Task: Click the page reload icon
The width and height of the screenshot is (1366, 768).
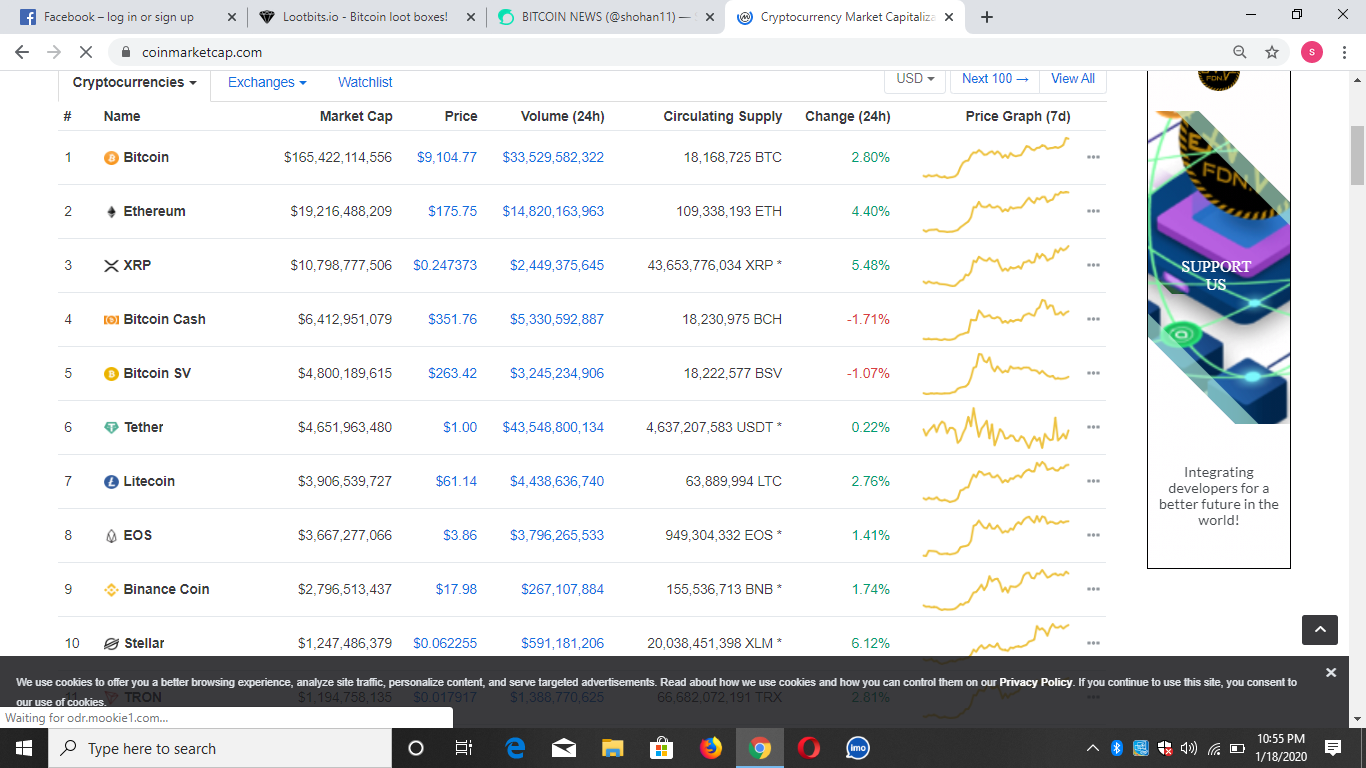Action: [86, 50]
